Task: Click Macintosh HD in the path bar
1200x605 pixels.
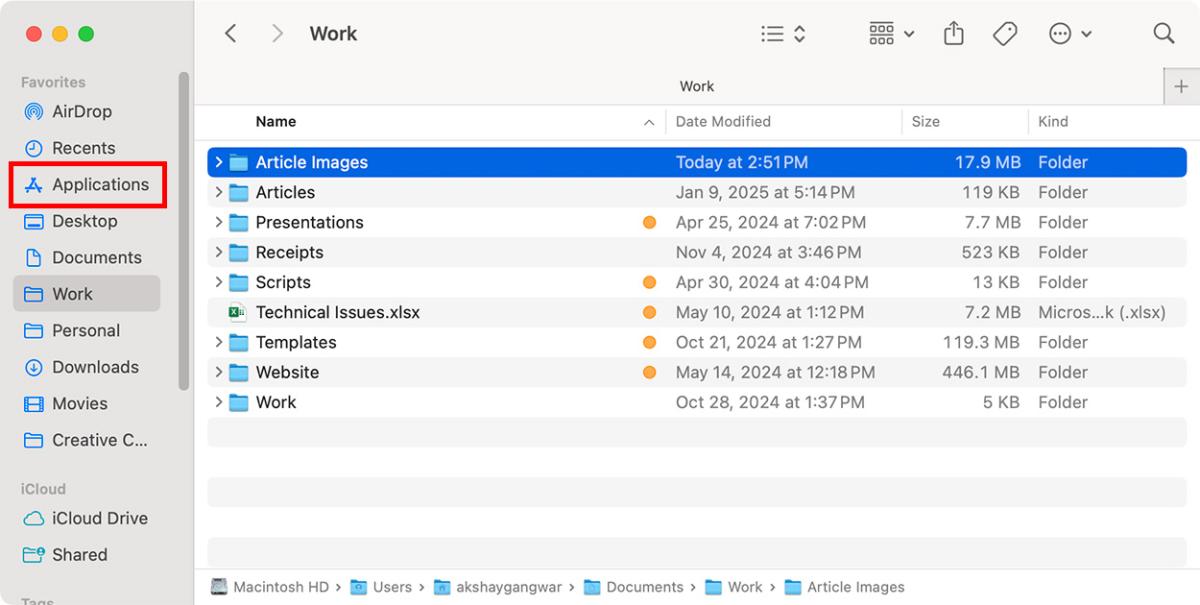Action: 270,587
